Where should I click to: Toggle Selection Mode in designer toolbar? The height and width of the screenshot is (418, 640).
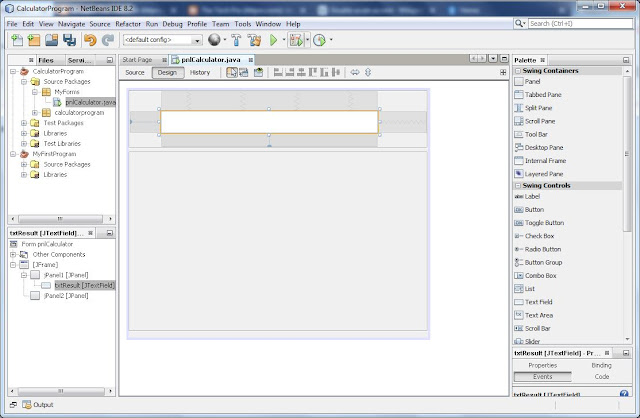pyautogui.click(x=232, y=72)
